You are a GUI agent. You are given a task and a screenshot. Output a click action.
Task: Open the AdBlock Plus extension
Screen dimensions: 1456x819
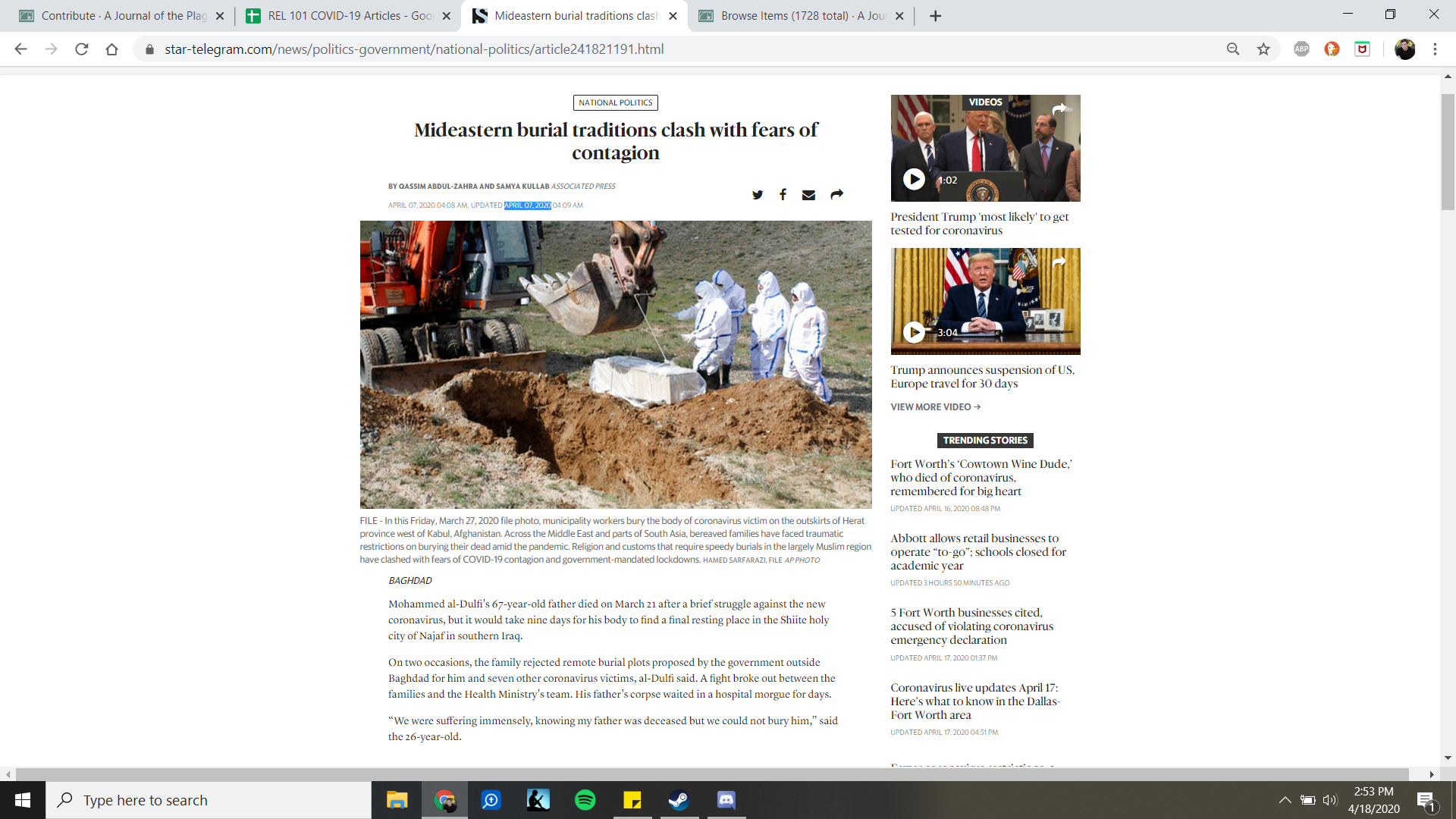(x=1301, y=49)
